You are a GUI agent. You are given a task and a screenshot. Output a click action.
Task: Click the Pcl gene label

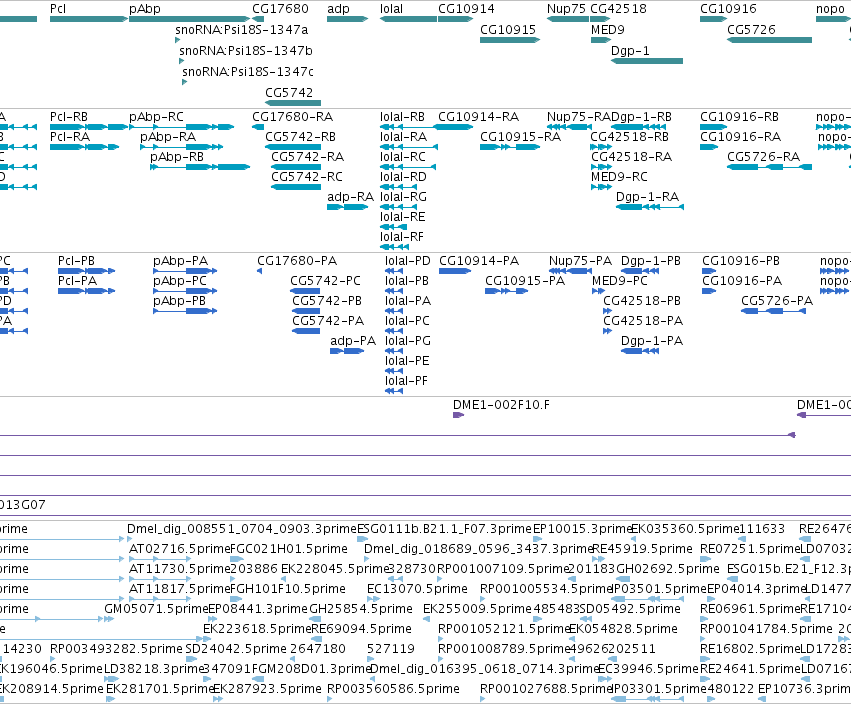[x=58, y=9]
